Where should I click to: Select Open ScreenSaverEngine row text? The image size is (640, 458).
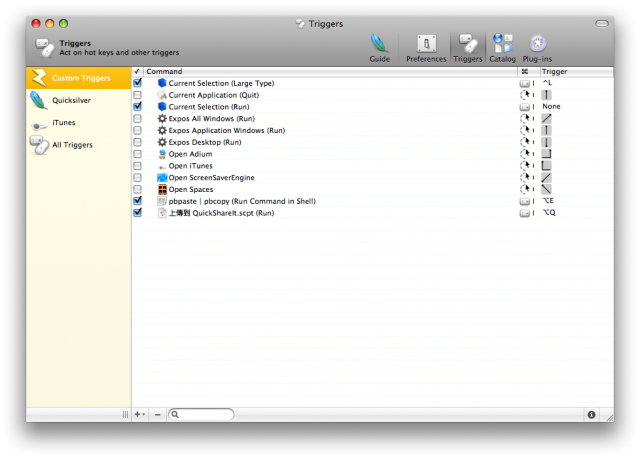211,178
